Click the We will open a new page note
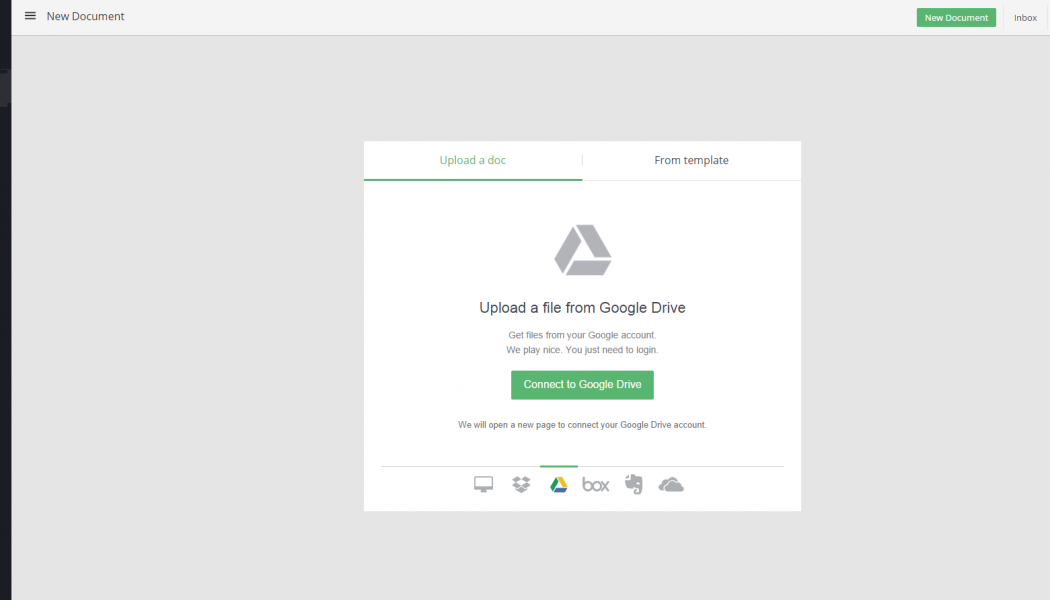The image size is (1050, 600). pos(582,425)
